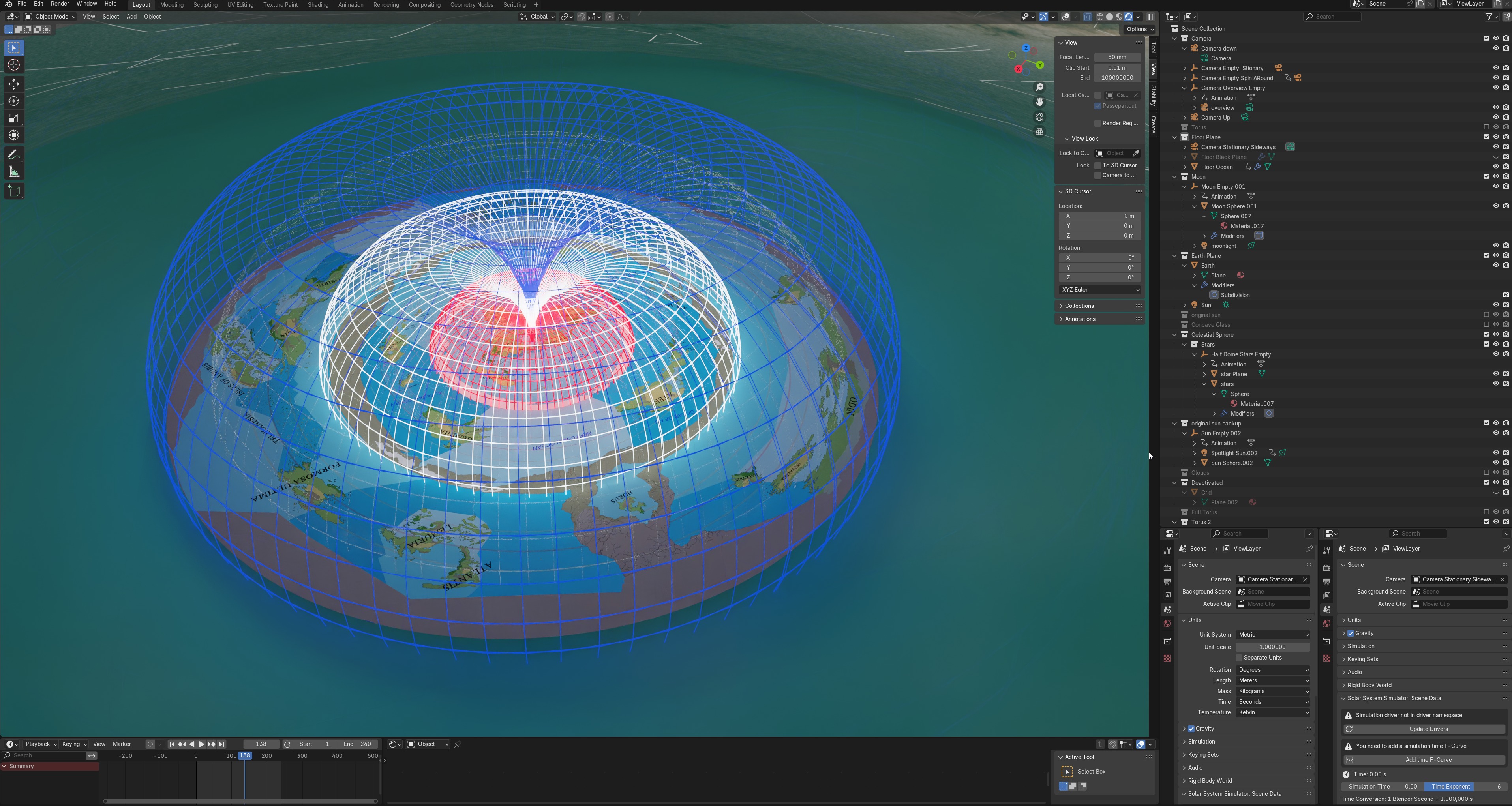Click the Update Drivers button
This screenshot has height=806, width=1512.
[1428, 729]
